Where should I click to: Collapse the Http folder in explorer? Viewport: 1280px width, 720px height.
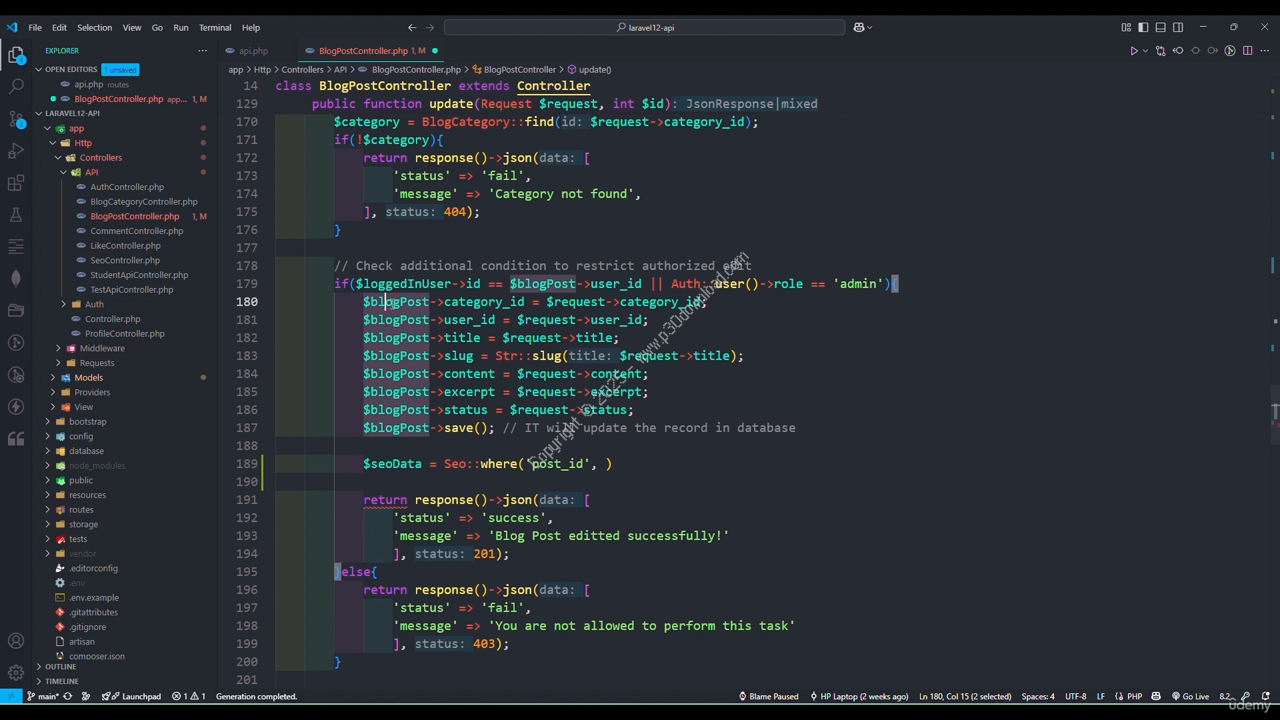[82, 143]
